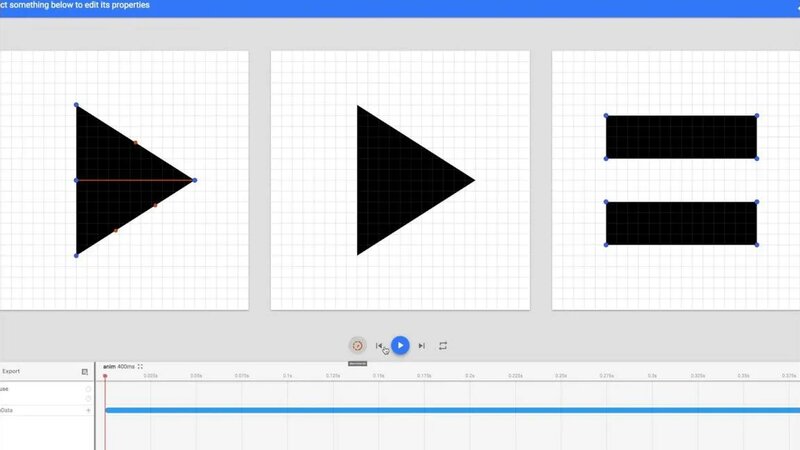Click the 0.3s tick on timeline ruler
This screenshot has width=800, height=450.
click(x=652, y=376)
